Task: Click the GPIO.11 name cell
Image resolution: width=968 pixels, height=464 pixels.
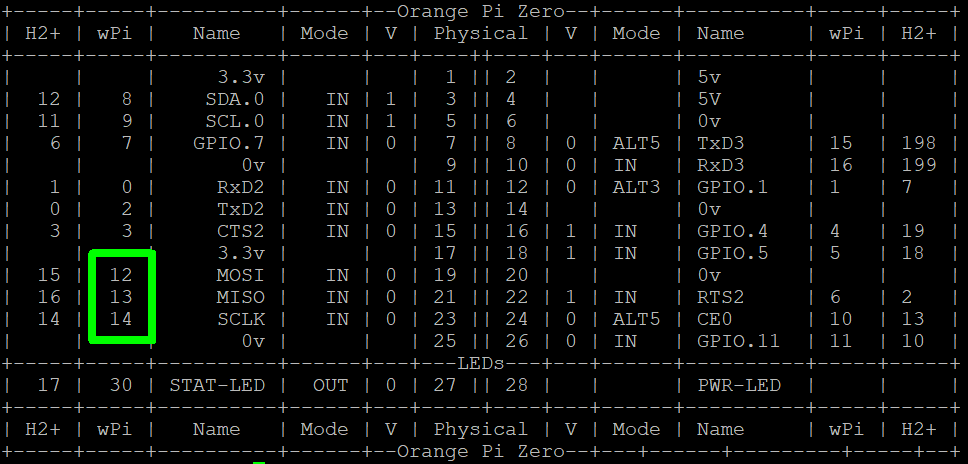Action: (739, 341)
